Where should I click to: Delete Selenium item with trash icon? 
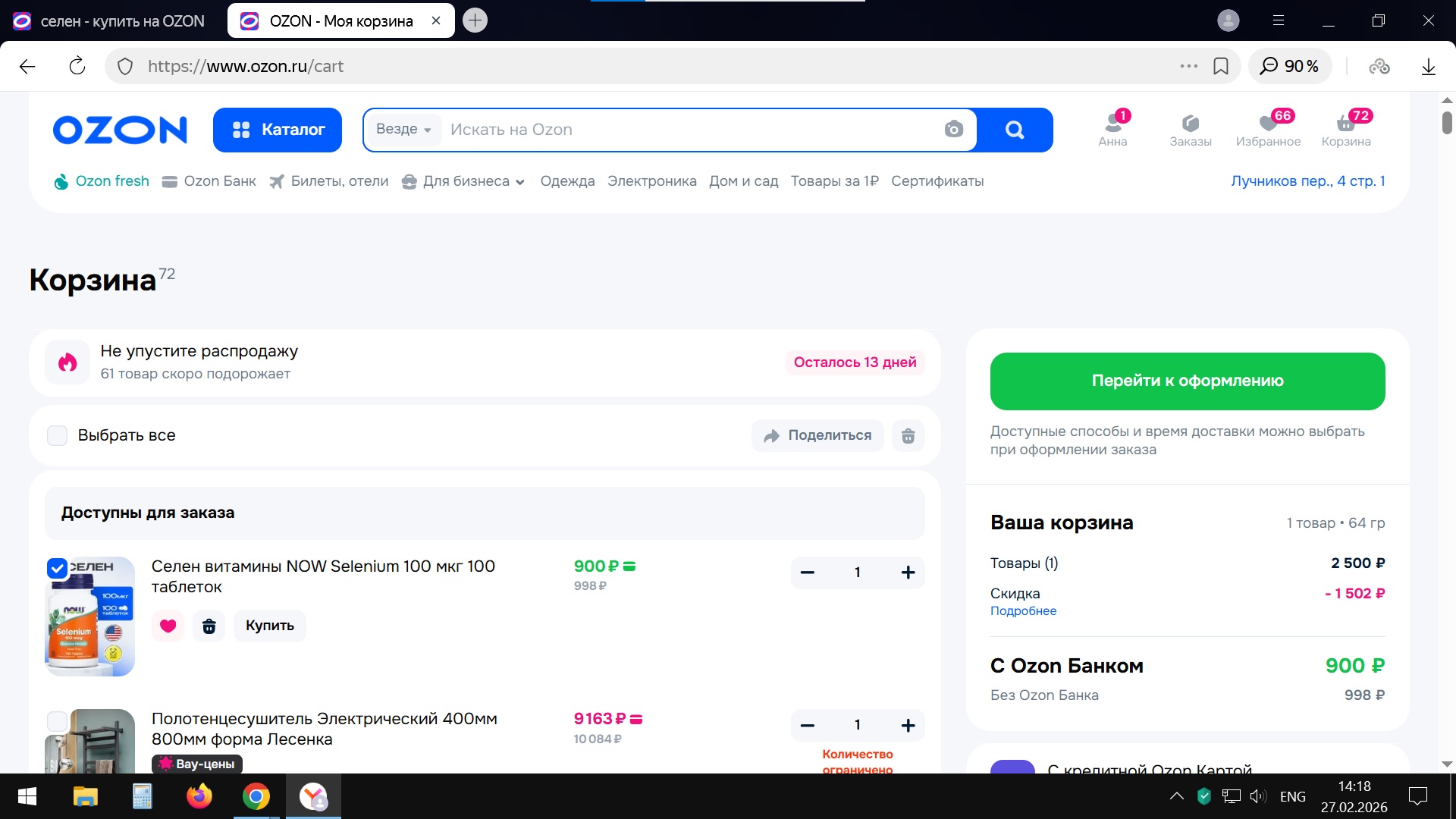209,626
